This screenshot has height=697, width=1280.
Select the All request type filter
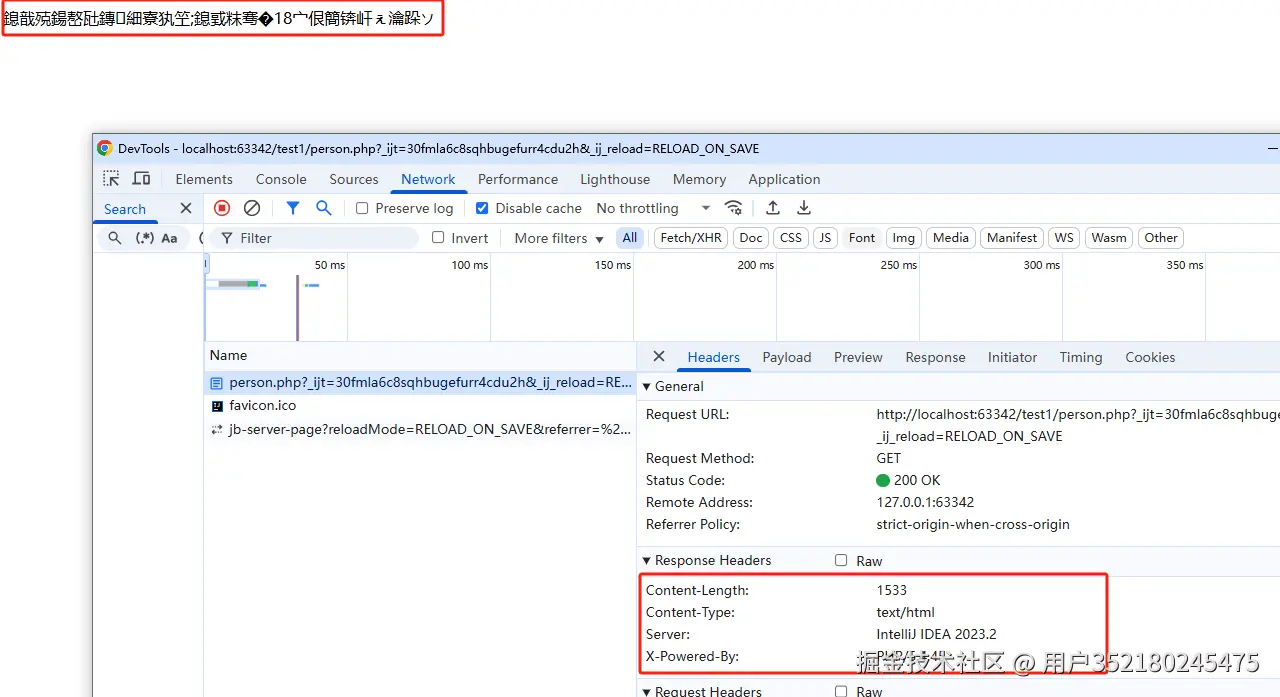coord(629,238)
